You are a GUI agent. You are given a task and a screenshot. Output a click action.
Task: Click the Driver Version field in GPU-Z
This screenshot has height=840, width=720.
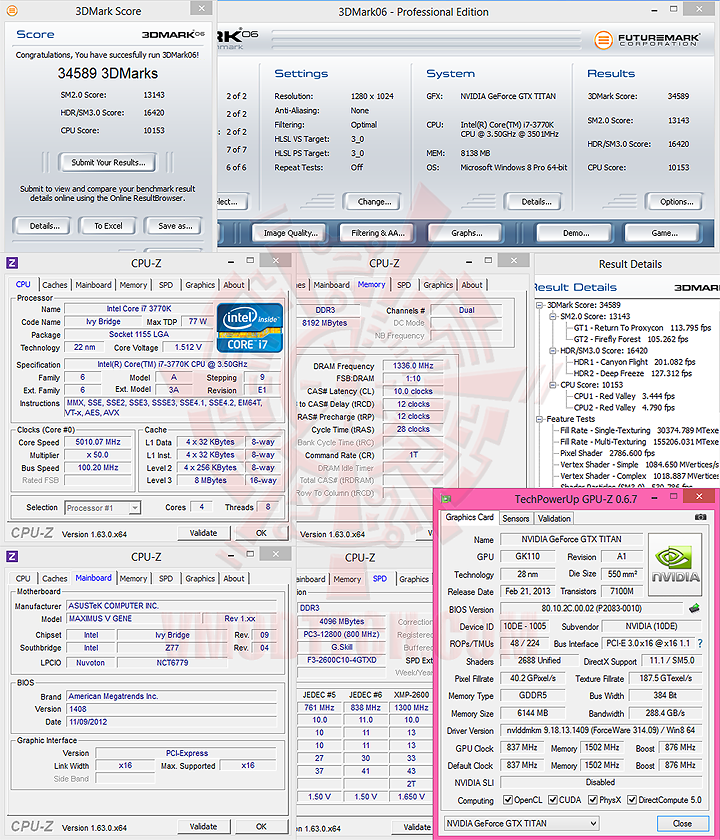[601, 730]
